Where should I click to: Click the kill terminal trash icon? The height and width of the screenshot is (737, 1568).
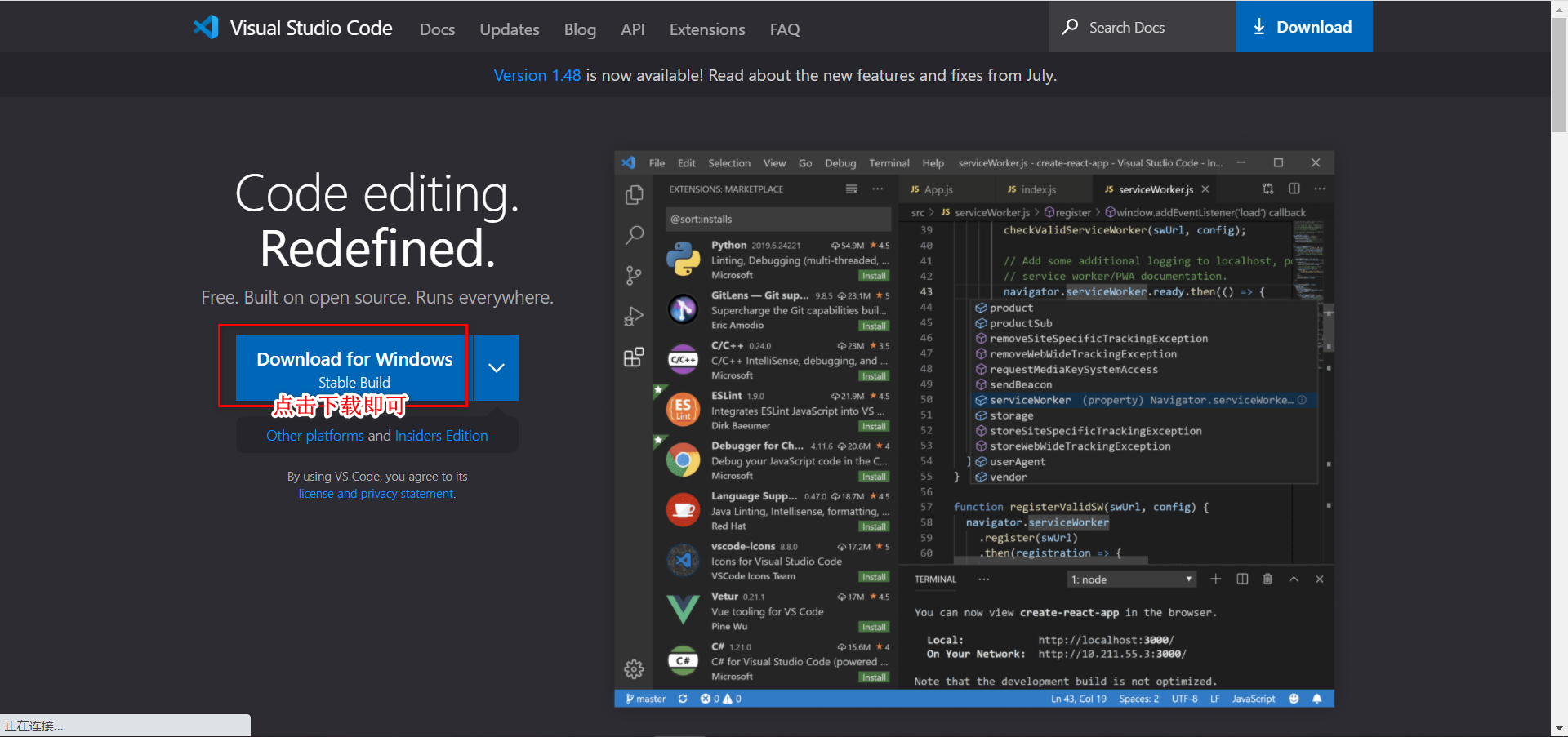click(x=1267, y=579)
